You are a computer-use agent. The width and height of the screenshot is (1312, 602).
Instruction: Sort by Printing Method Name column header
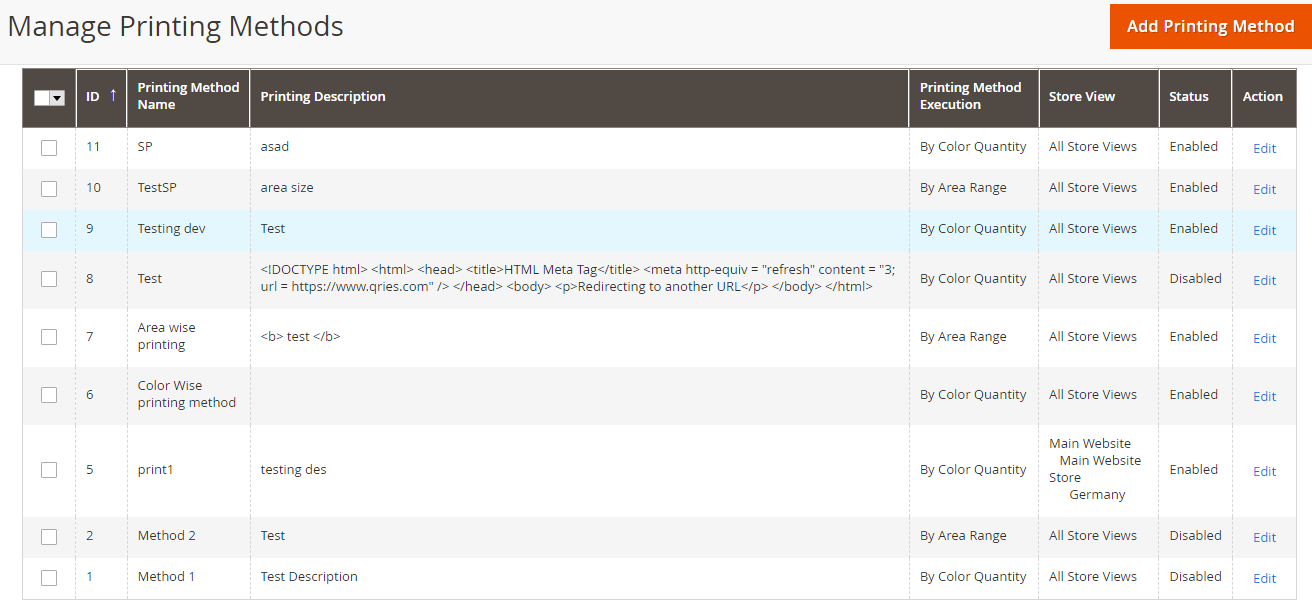(x=188, y=96)
